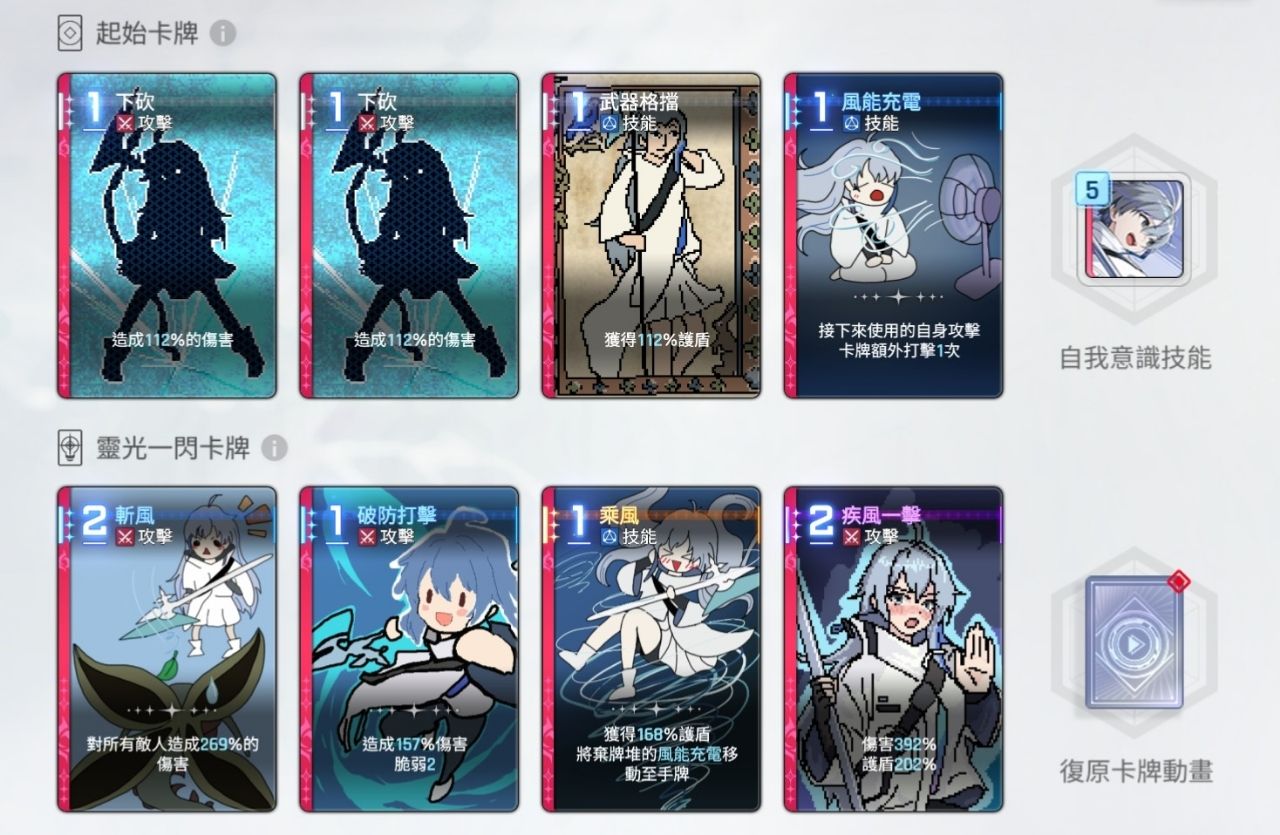
Task: Click the 復原卡牌動畫 card-back play icon
Action: click(x=1134, y=643)
